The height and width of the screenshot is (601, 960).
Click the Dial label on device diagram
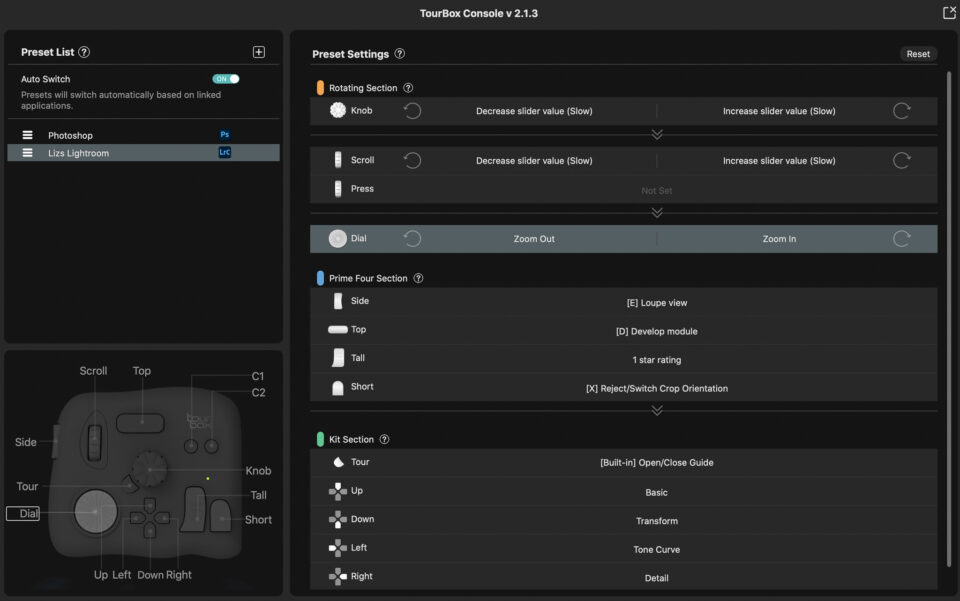pyautogui.click(x=24, y=513)
